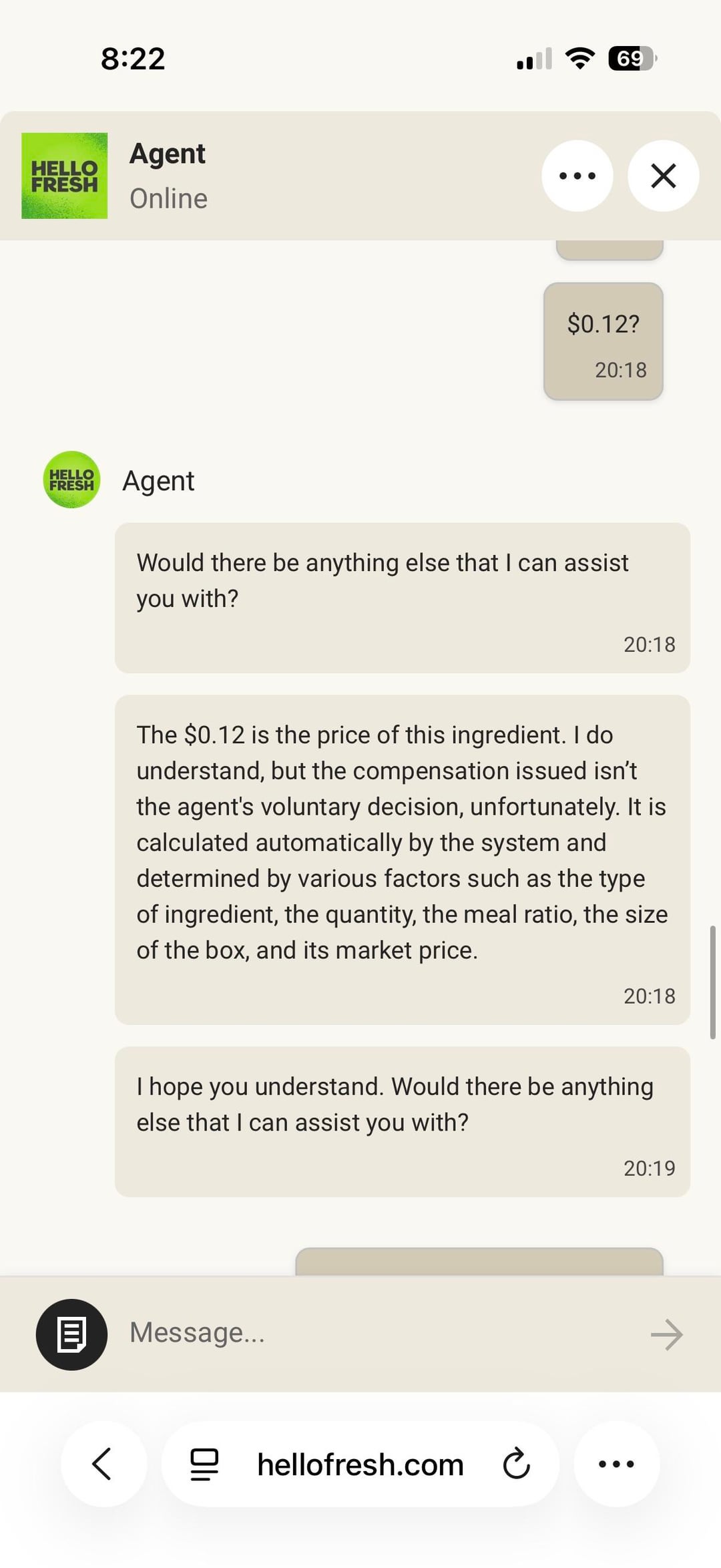Open page reader view icon in address bar
721x1568 pixels.
(x=204, y=1464)
